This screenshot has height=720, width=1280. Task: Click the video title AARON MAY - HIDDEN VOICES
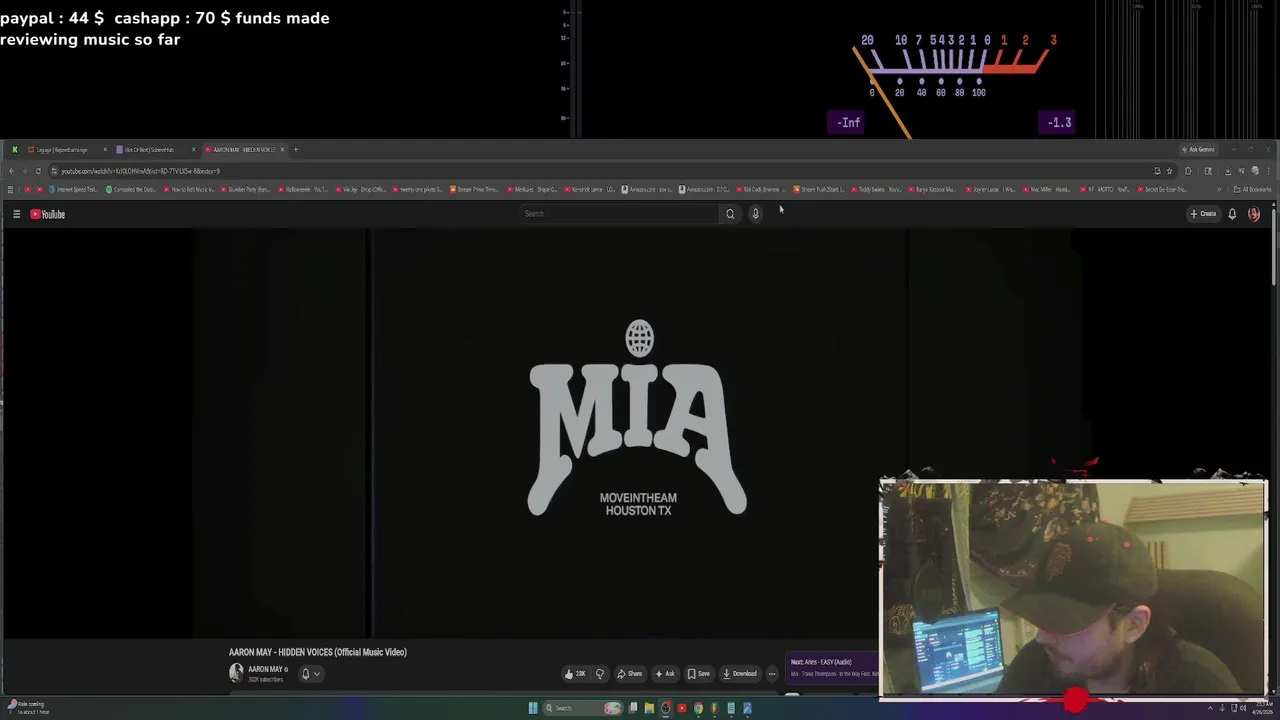click(318, 652)
